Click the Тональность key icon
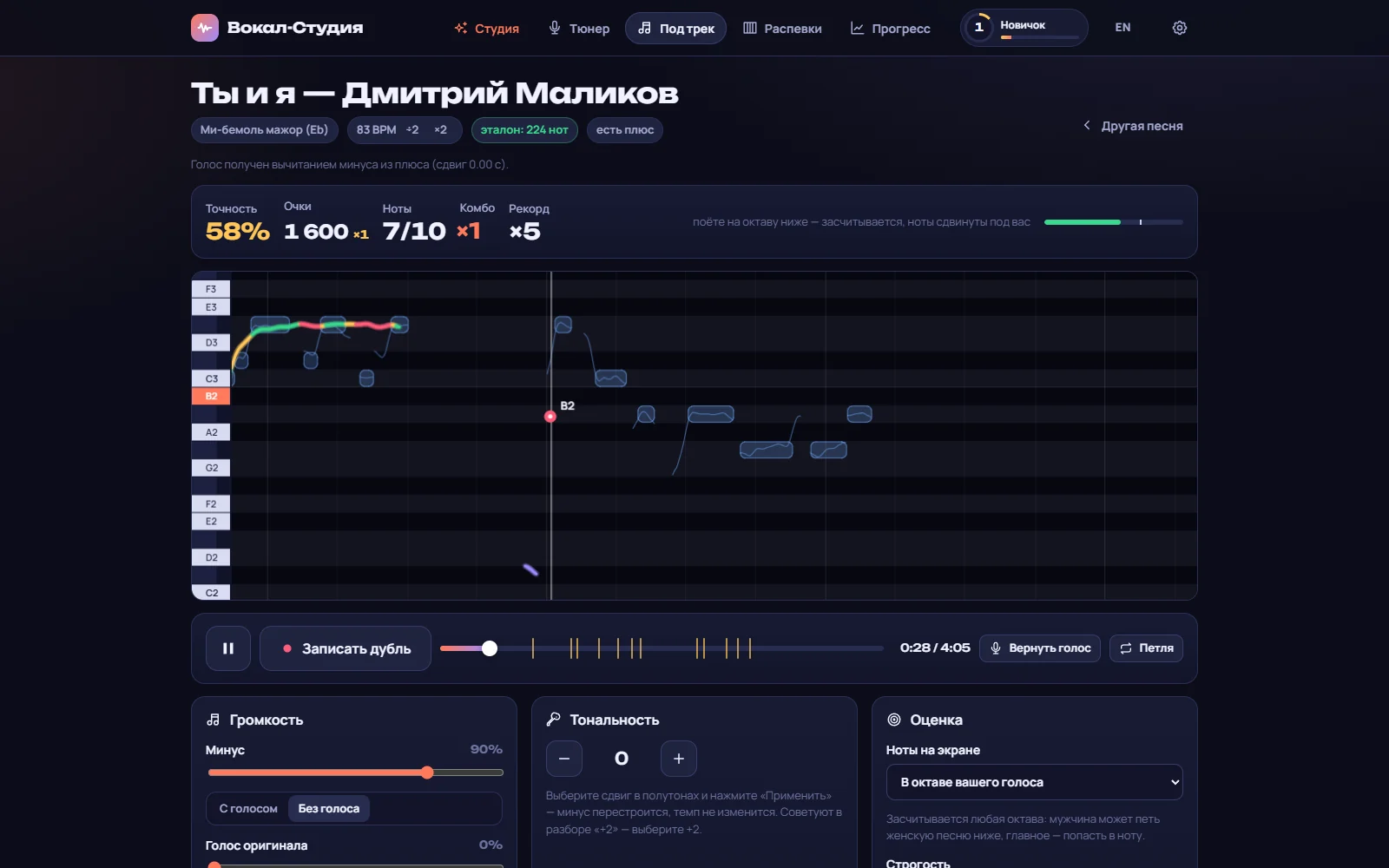 tap(554, 720)
